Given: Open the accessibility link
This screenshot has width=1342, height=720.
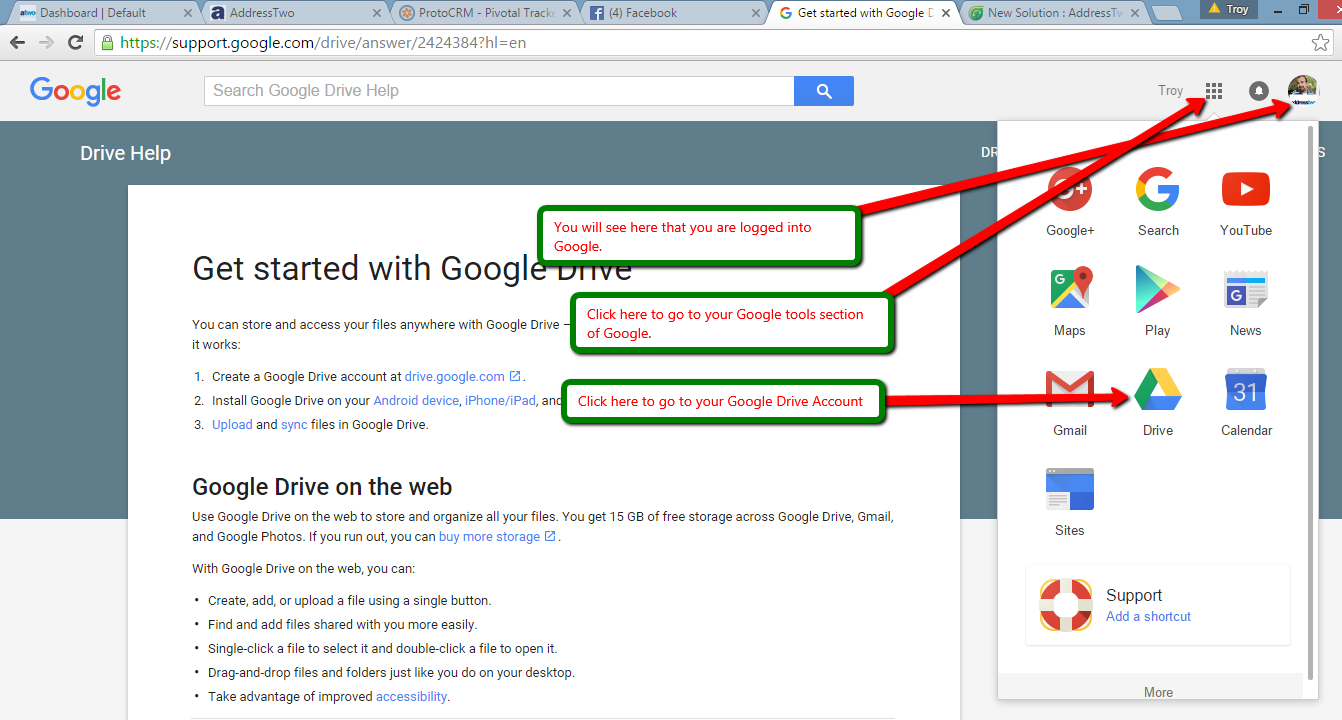Looking at the screenshot, I should pos(411,697).
